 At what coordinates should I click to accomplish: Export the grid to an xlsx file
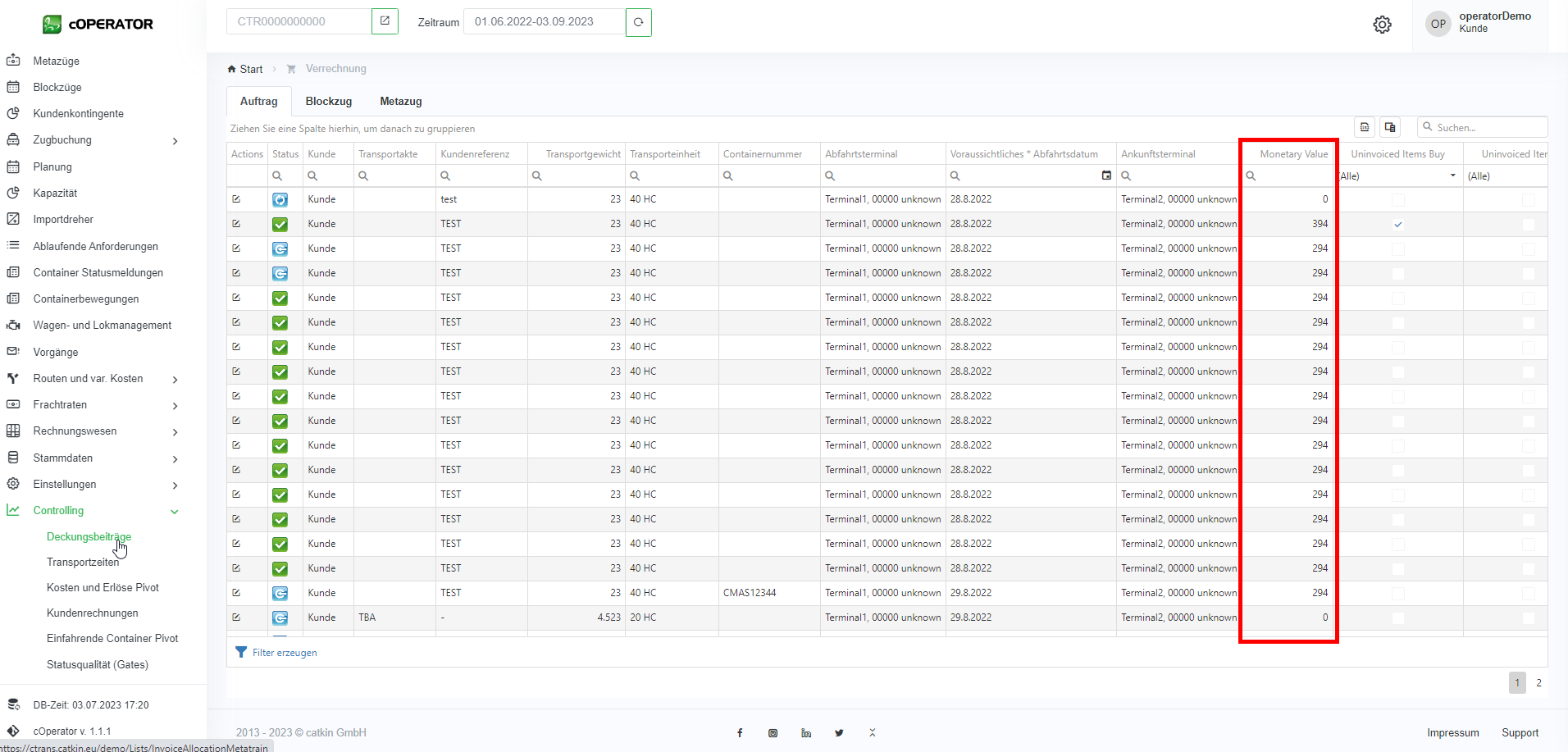click(1365, 127)
